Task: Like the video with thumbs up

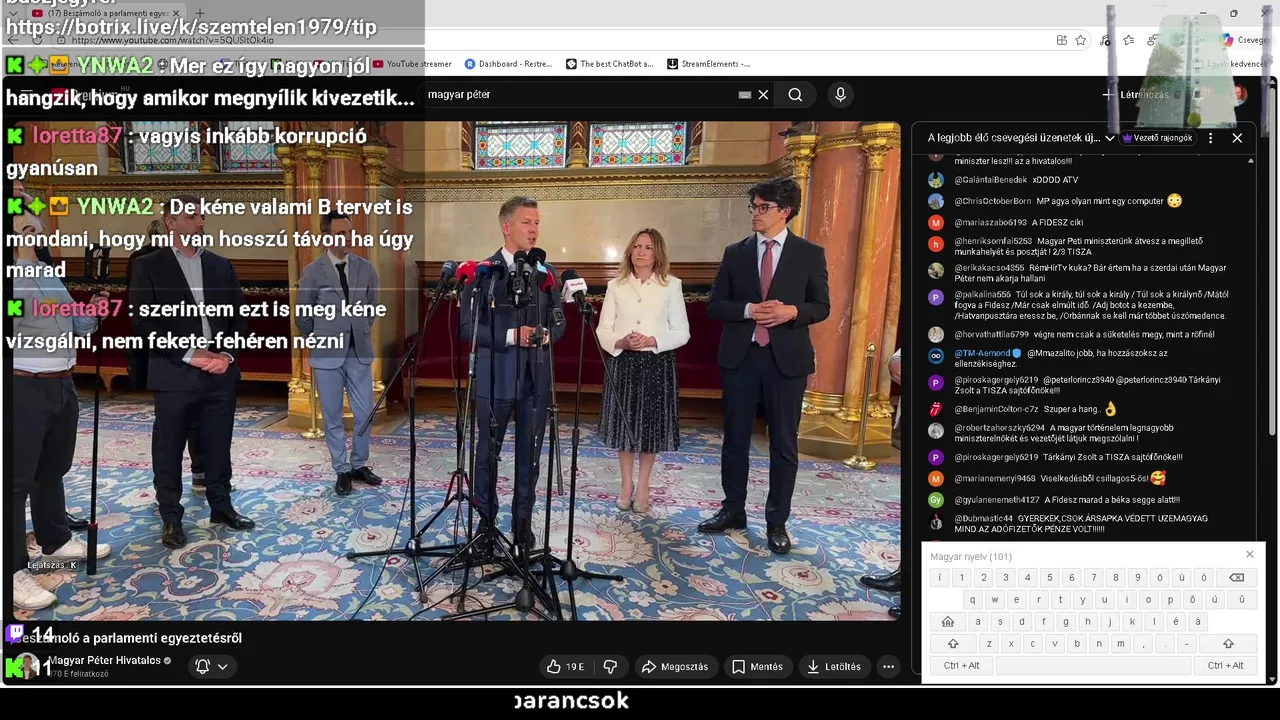Action: pos(565,666)
